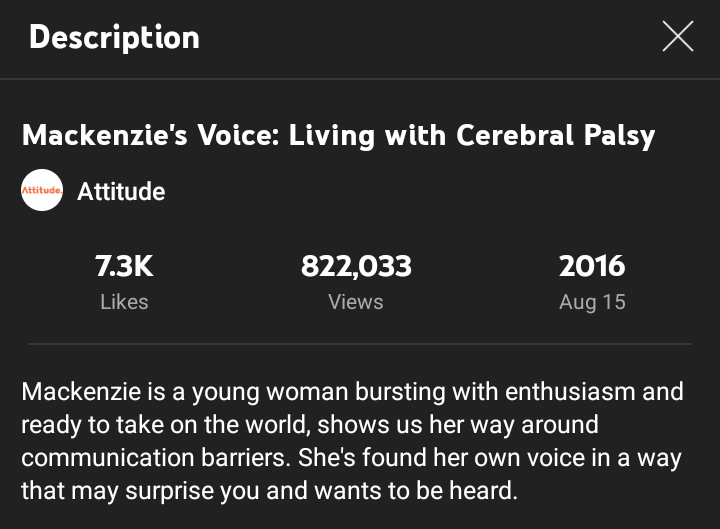Click the 2016 upload year
The height and width of the screenshot is (529, 720).
(x=592, y=266)
